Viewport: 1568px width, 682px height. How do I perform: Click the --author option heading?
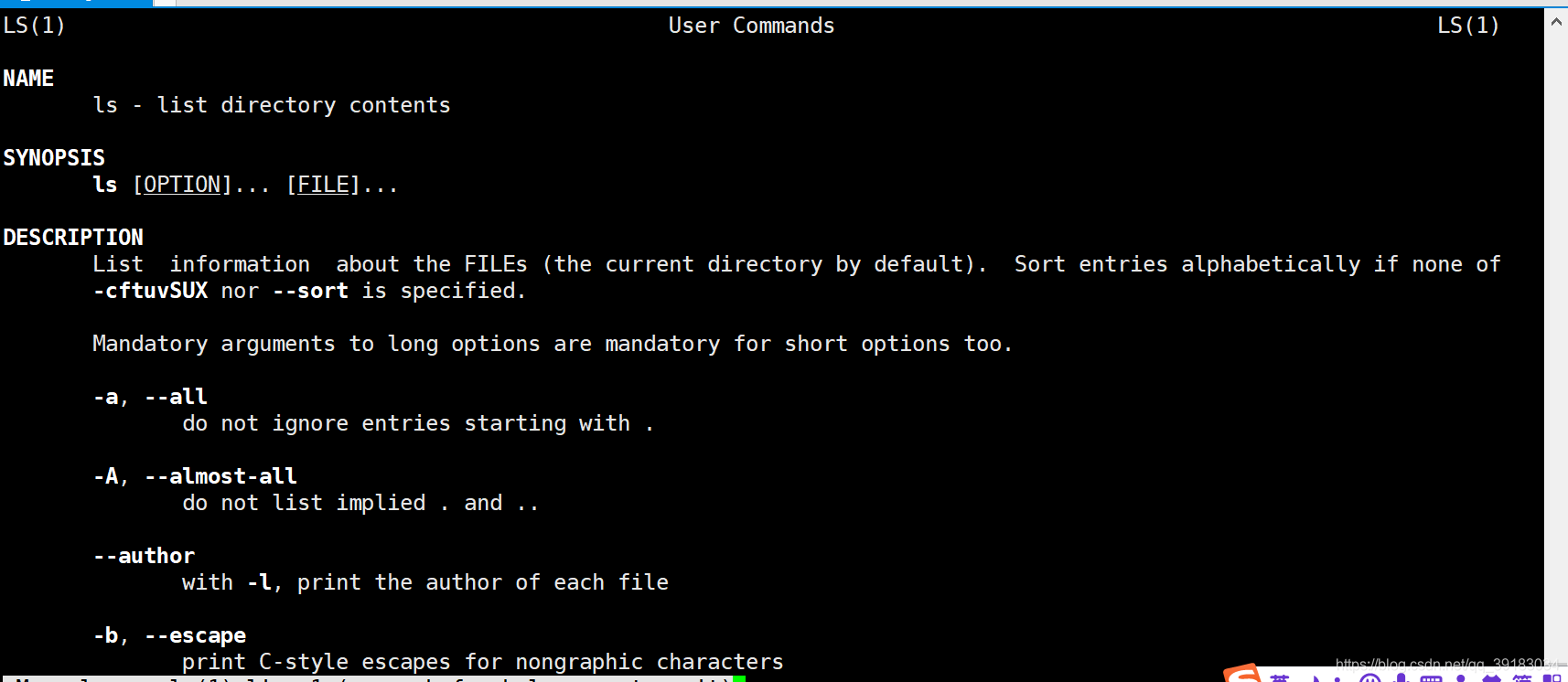(x=144, y=556)
